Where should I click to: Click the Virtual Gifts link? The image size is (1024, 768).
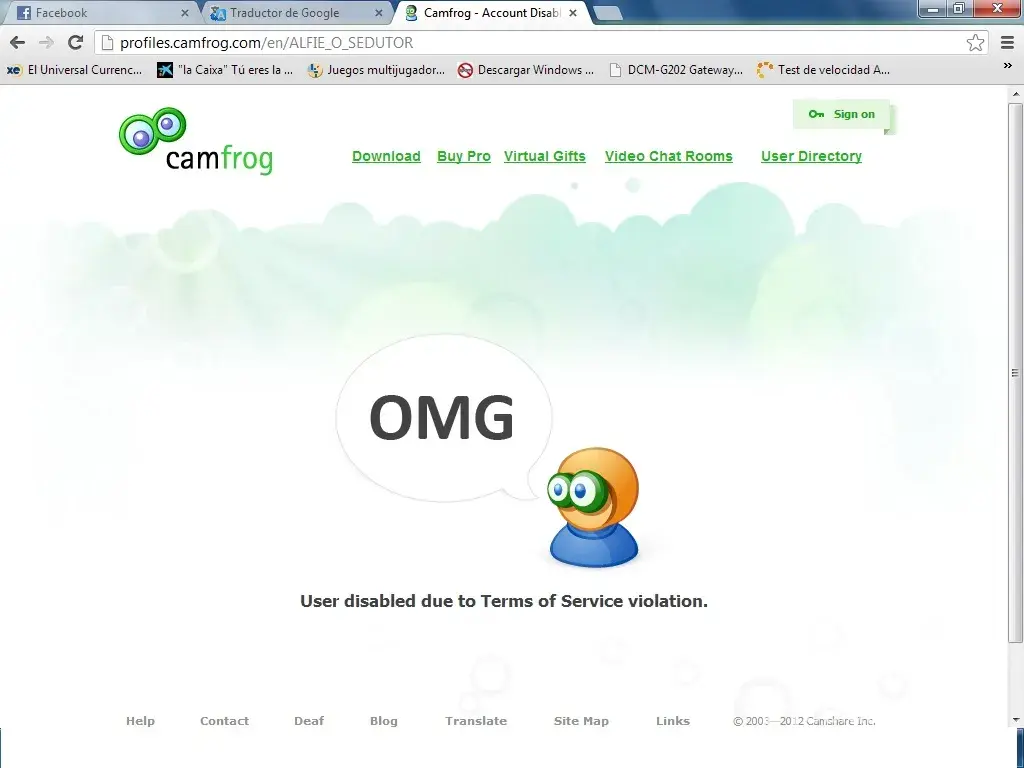(545, 156)
